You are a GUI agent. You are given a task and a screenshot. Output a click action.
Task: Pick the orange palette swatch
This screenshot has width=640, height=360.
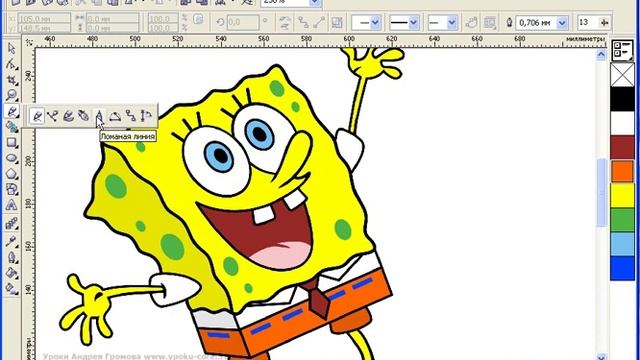pos(622,171)
